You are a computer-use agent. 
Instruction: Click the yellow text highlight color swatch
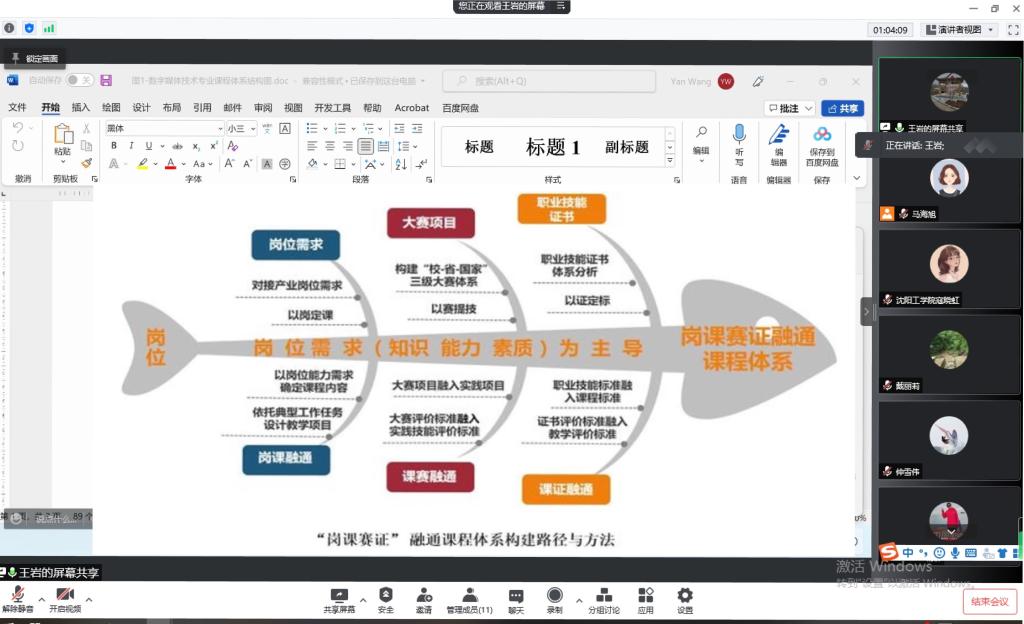142,164
